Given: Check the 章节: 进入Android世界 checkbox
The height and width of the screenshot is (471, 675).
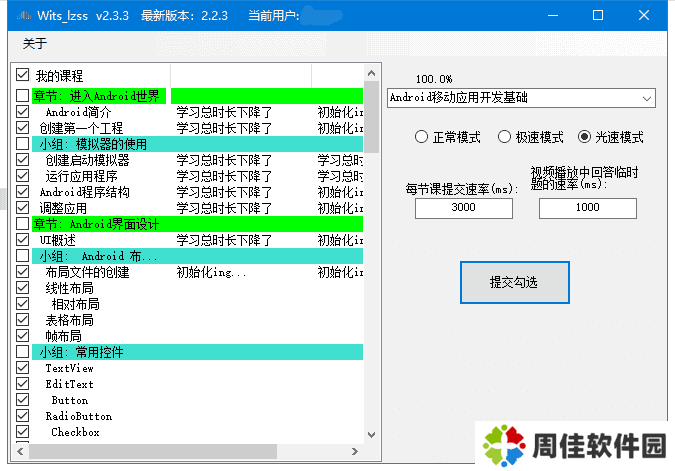Looking at the screenshot, I should click(x=23, y=96).
